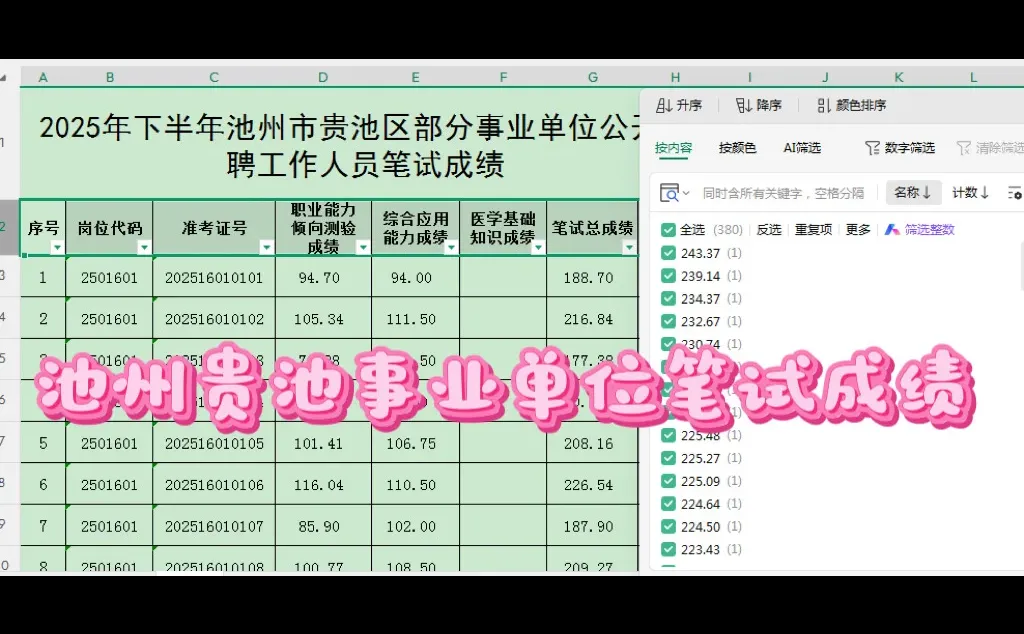
Task: Select column D header
Action: point(323,77)
